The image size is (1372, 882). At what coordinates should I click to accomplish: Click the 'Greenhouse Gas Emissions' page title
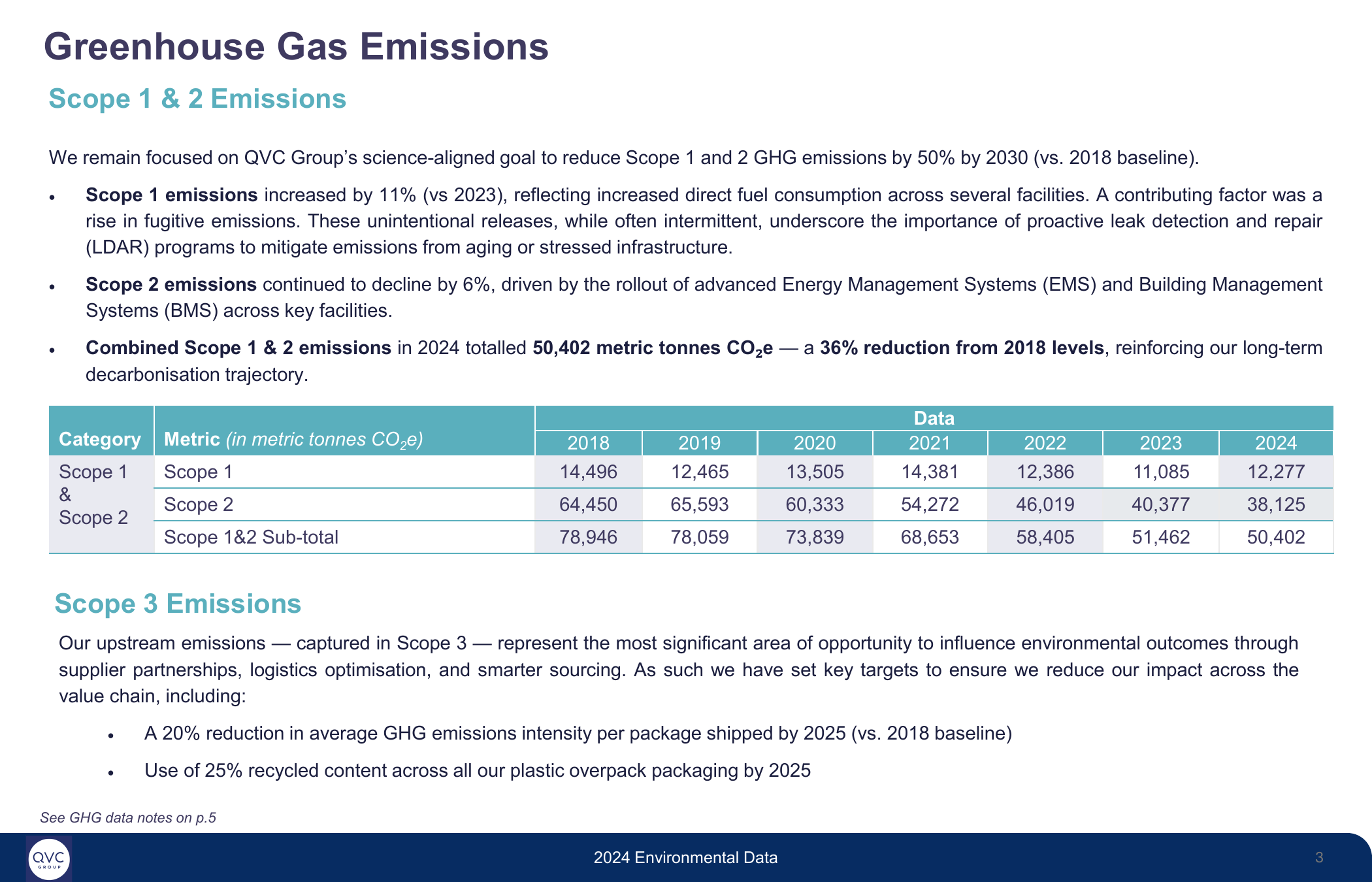[x=296, y=47]
